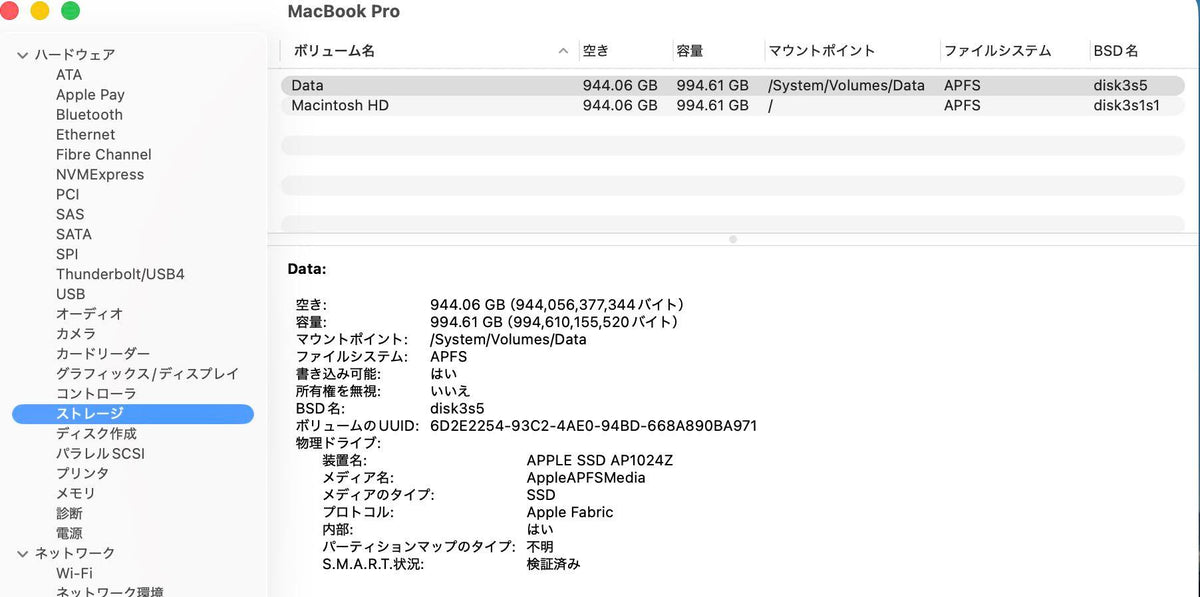Click the pane splitter handle dot
This screenshot has height=597, width=1200.
[733, 239]
